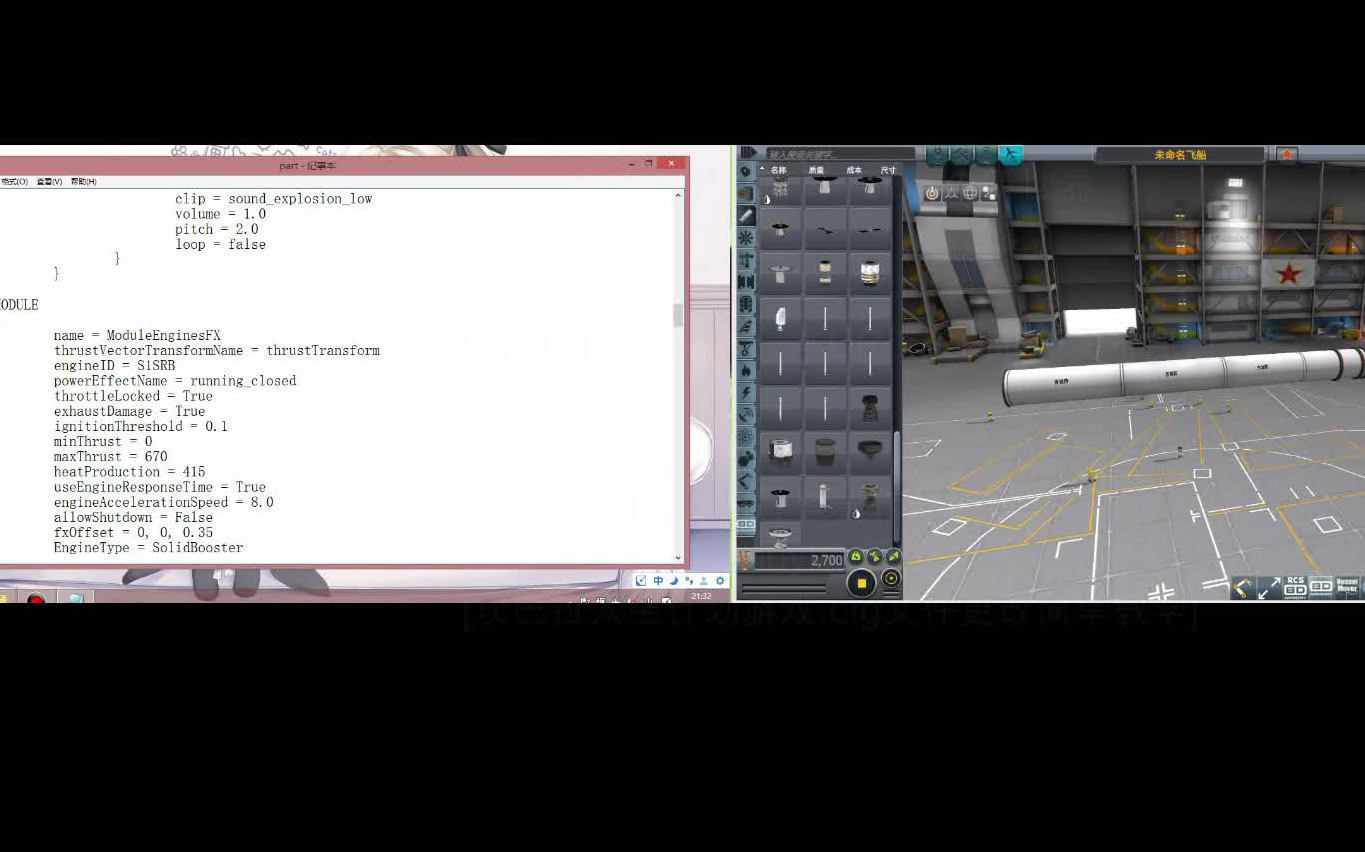1365x852 pixels.
Task: Click Notepad scrollbar up arrow
Action: pyautogui.click(x=679, y=196)
